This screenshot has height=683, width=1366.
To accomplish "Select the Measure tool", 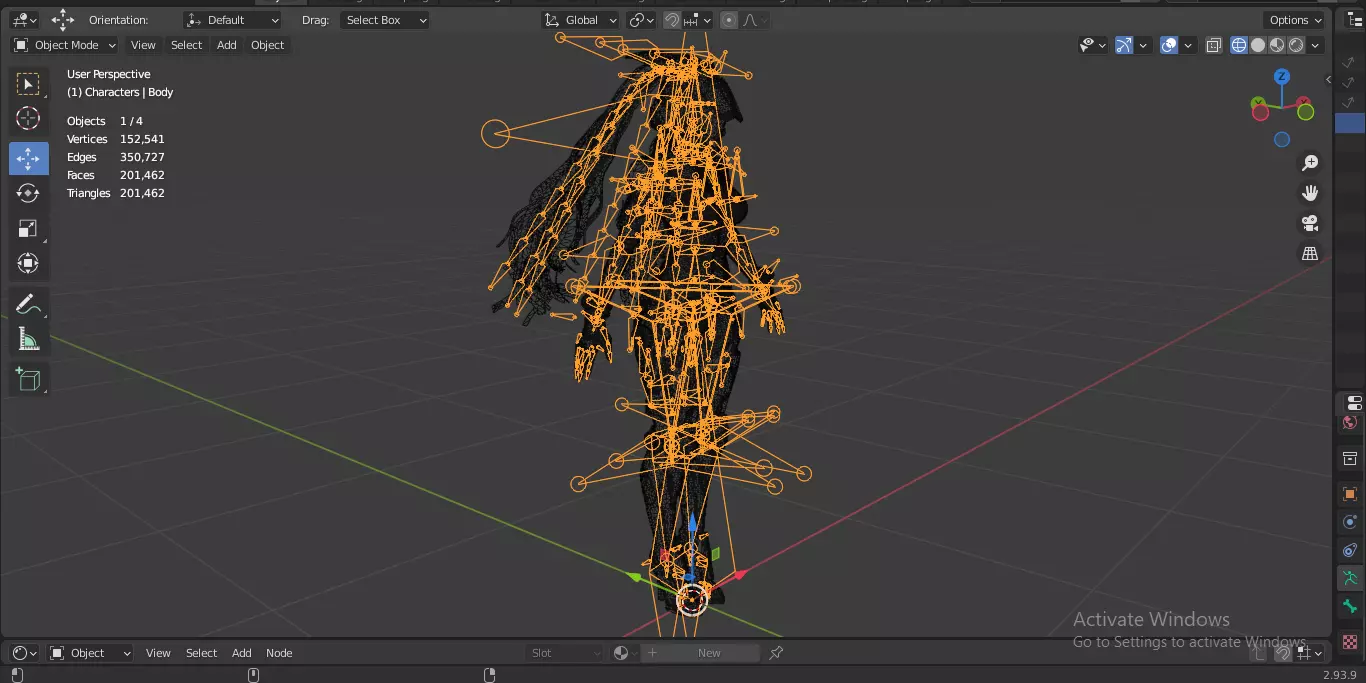I will click(28, 340).
